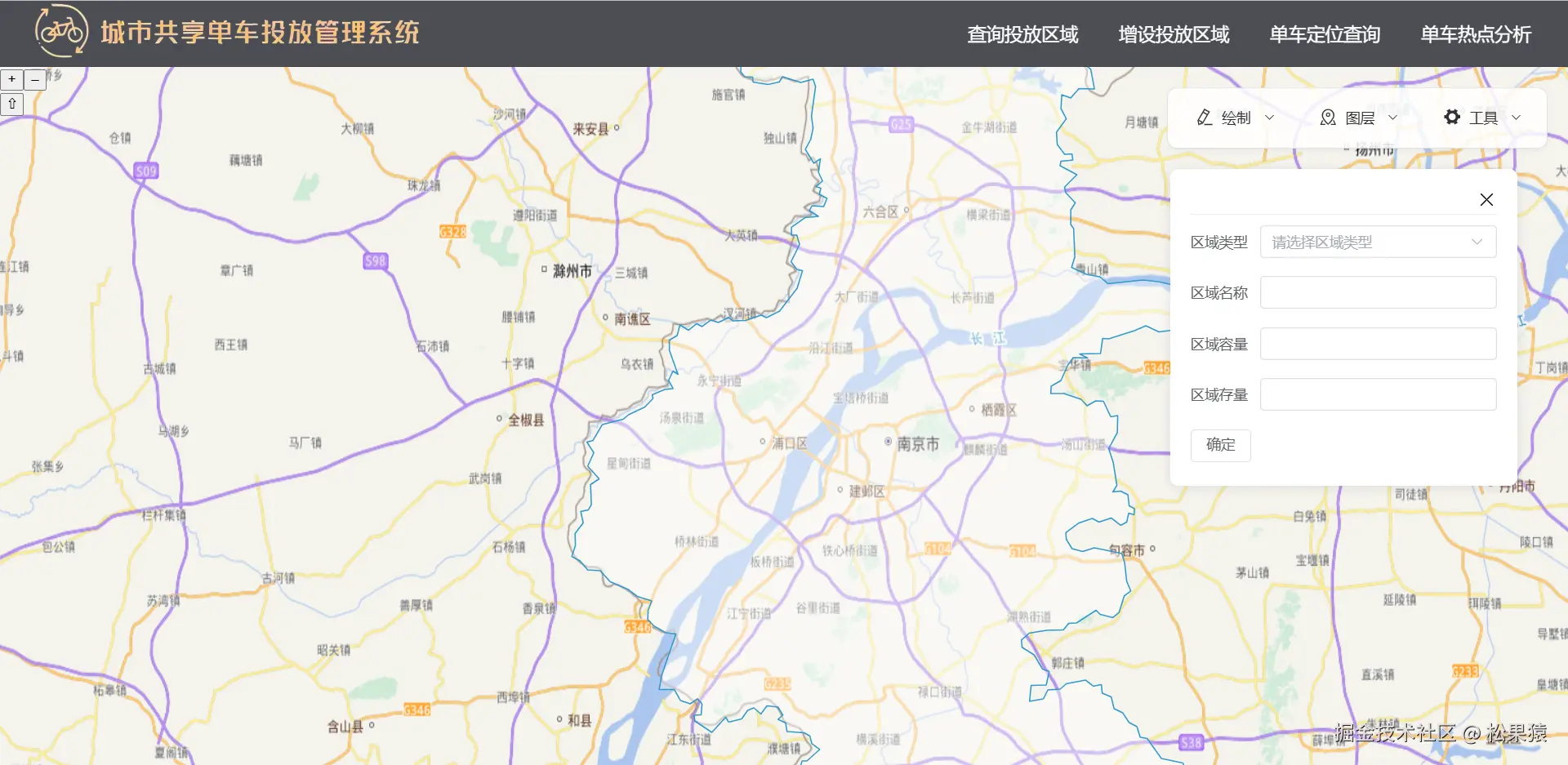Zoom in the map with plus button
The height and width of the screenshot is (765, 1568).
pyautogui.click(x=12, y=79)
